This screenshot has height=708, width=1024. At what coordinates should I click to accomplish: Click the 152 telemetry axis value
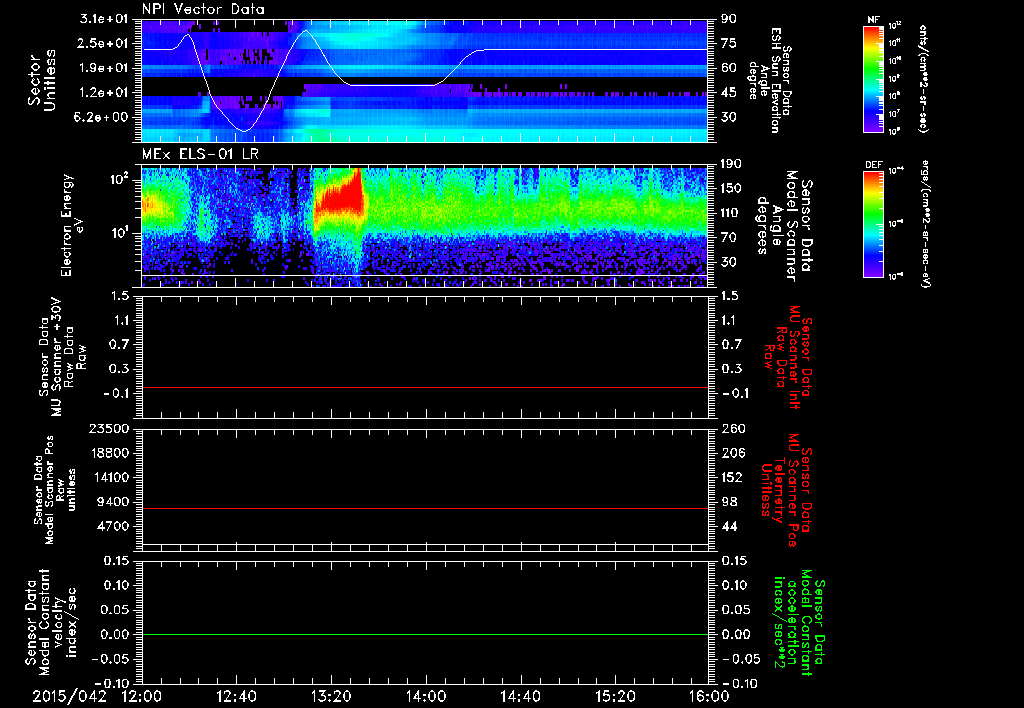[732, 477]
